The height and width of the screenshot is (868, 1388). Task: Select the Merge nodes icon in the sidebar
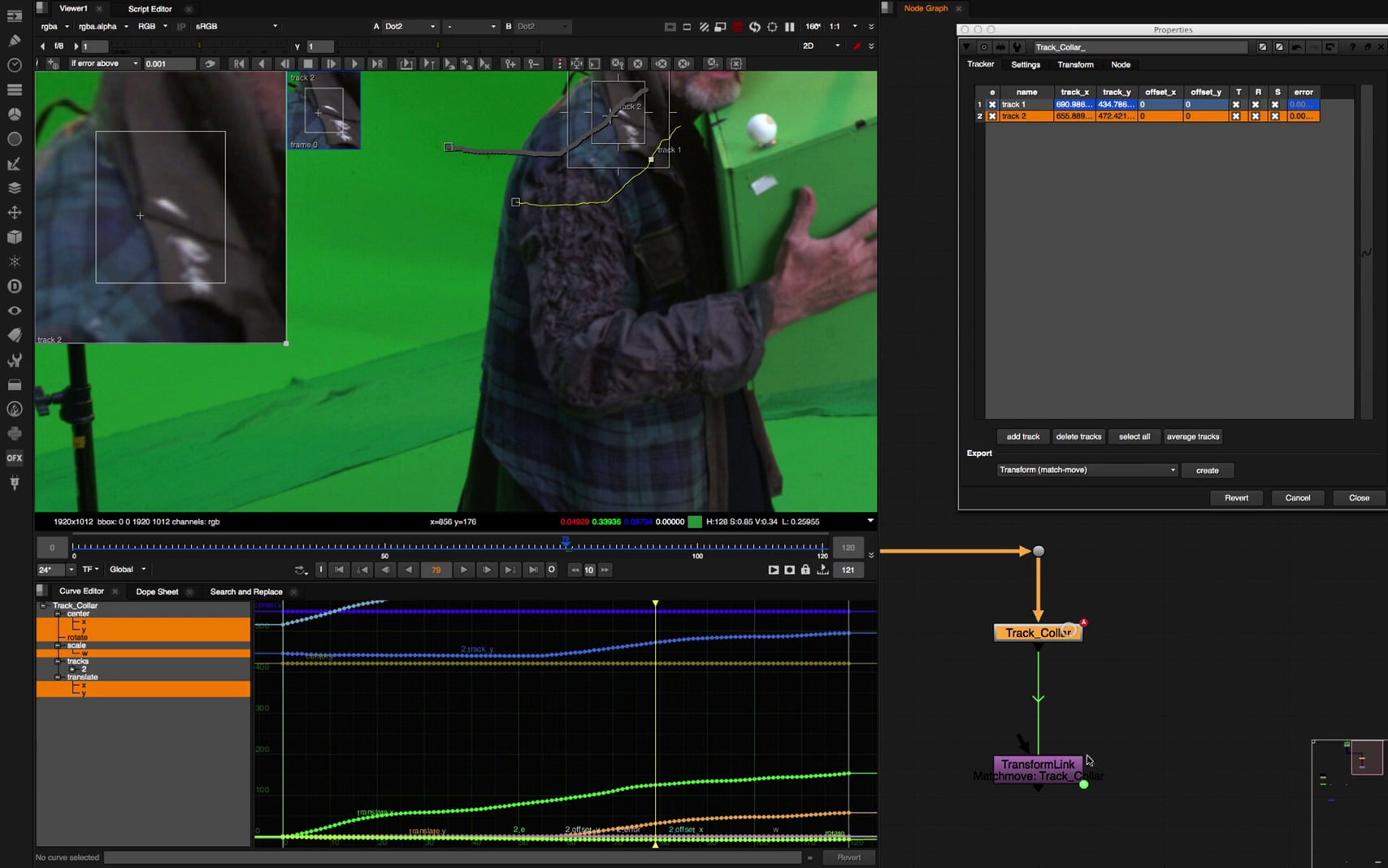click(x=15, y=188)
